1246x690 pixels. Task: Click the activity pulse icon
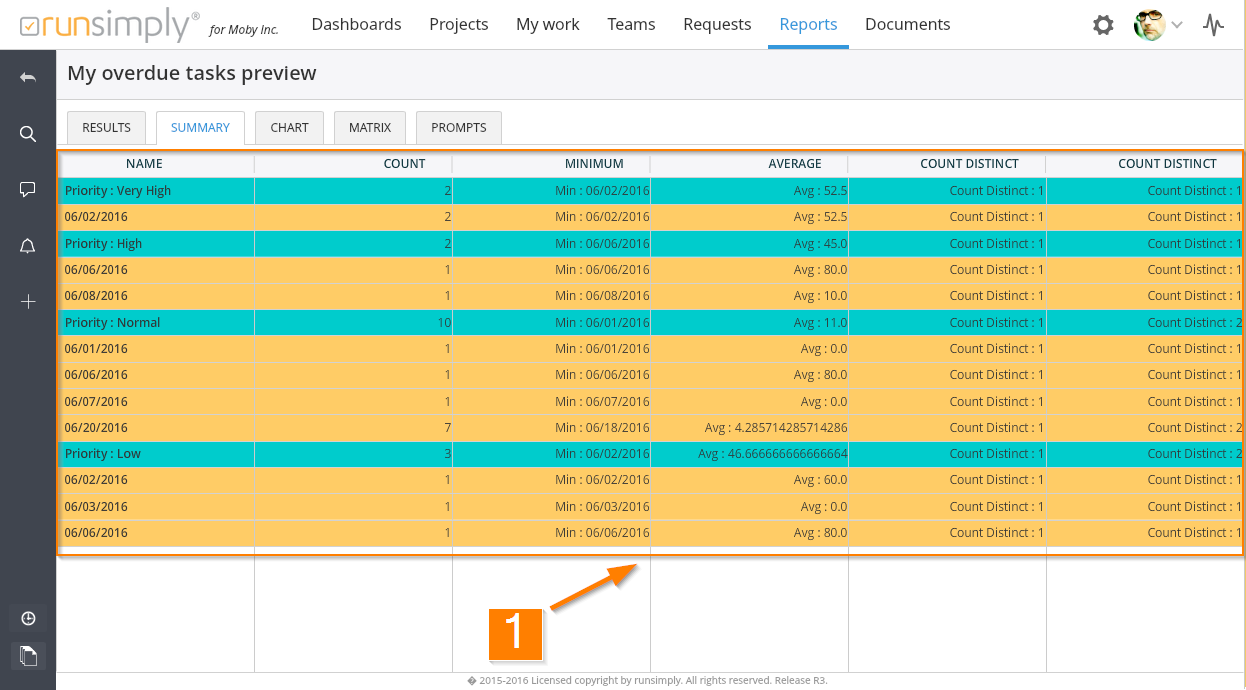1213,25
